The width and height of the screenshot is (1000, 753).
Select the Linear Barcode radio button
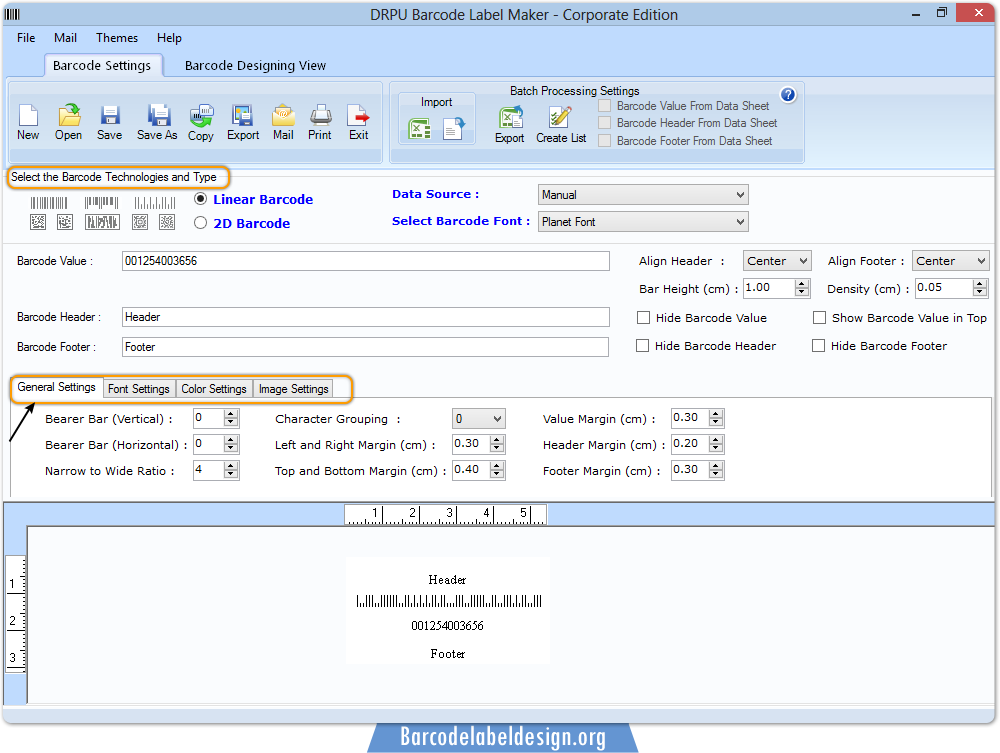200,199
